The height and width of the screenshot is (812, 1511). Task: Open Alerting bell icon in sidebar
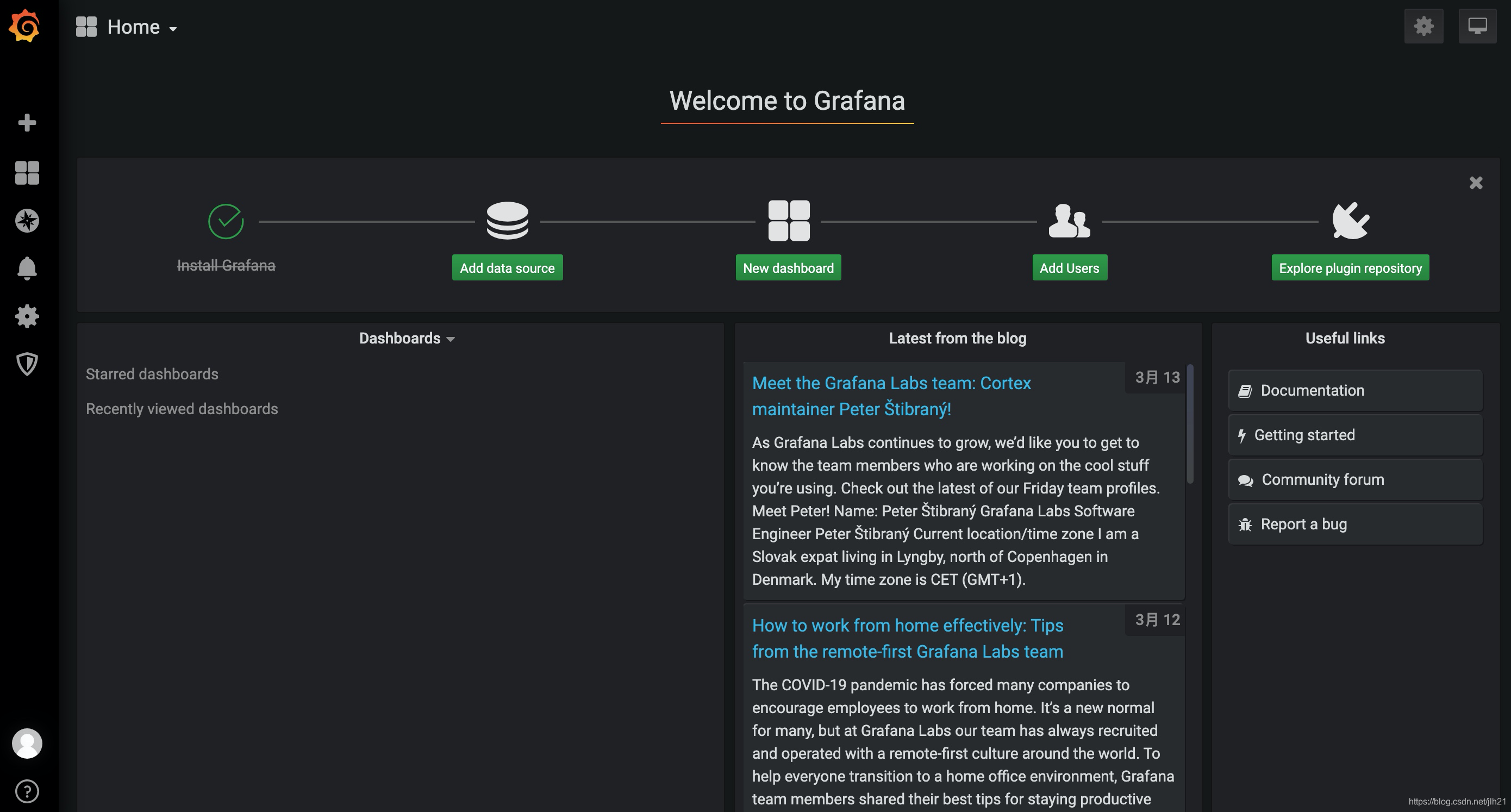(x=27, y=268)
